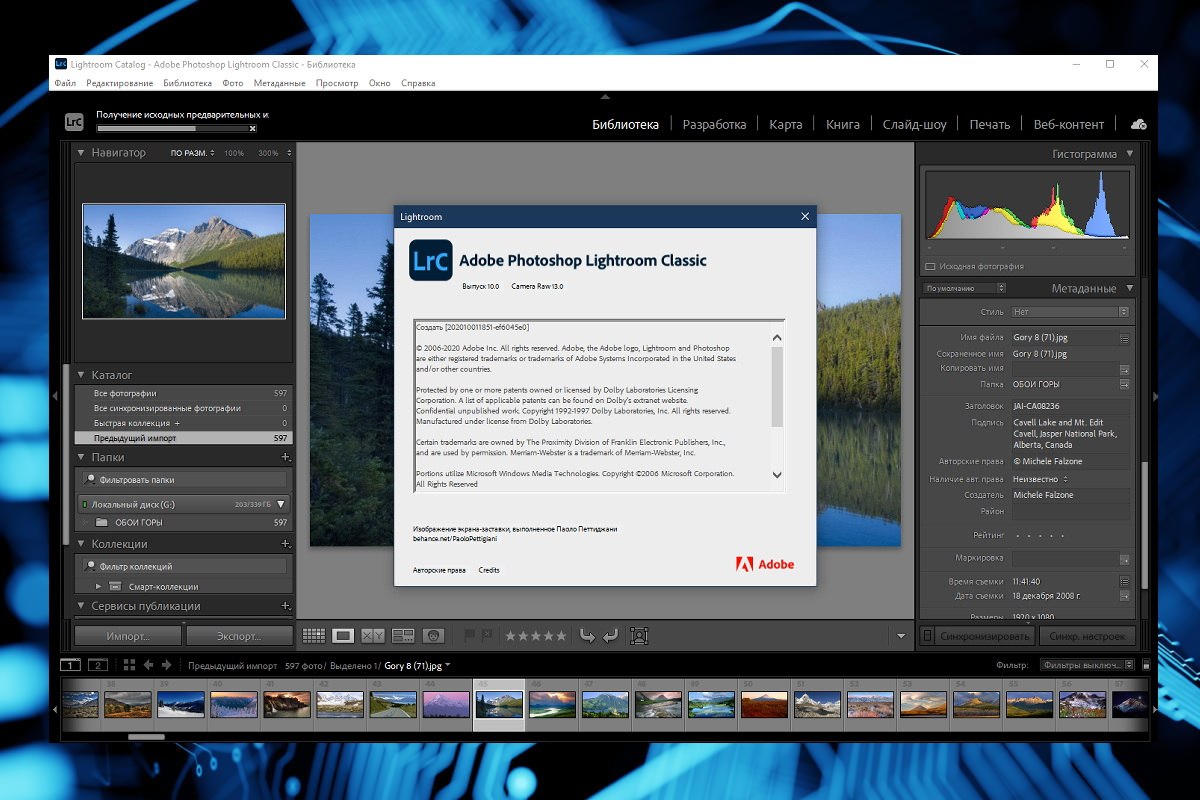Activate the People face view icon

coord(433,635)
